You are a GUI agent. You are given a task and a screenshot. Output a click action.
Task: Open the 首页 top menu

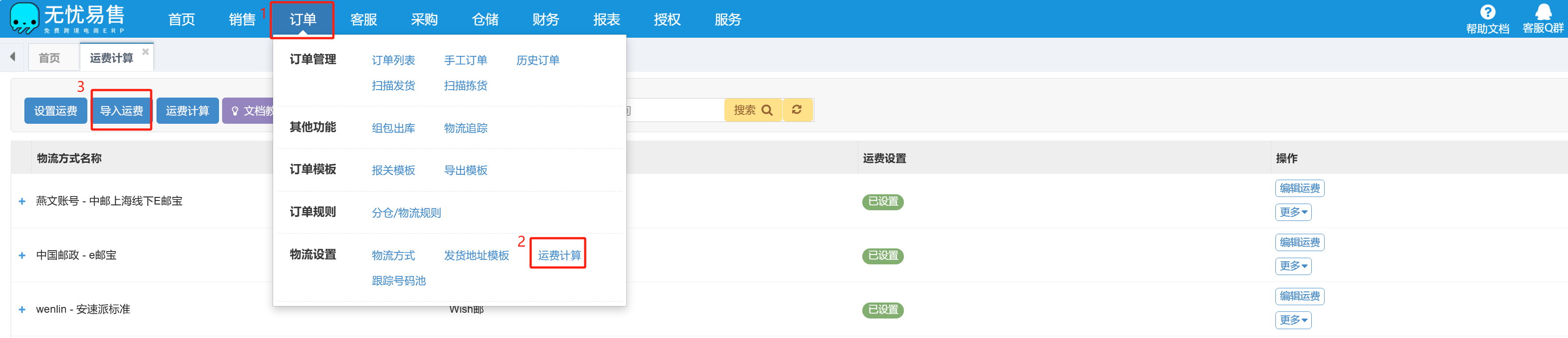181,20
